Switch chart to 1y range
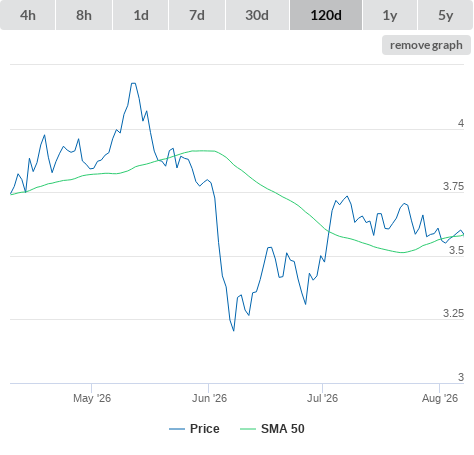This screenshot has height=455, width=474. pos(390,15)
